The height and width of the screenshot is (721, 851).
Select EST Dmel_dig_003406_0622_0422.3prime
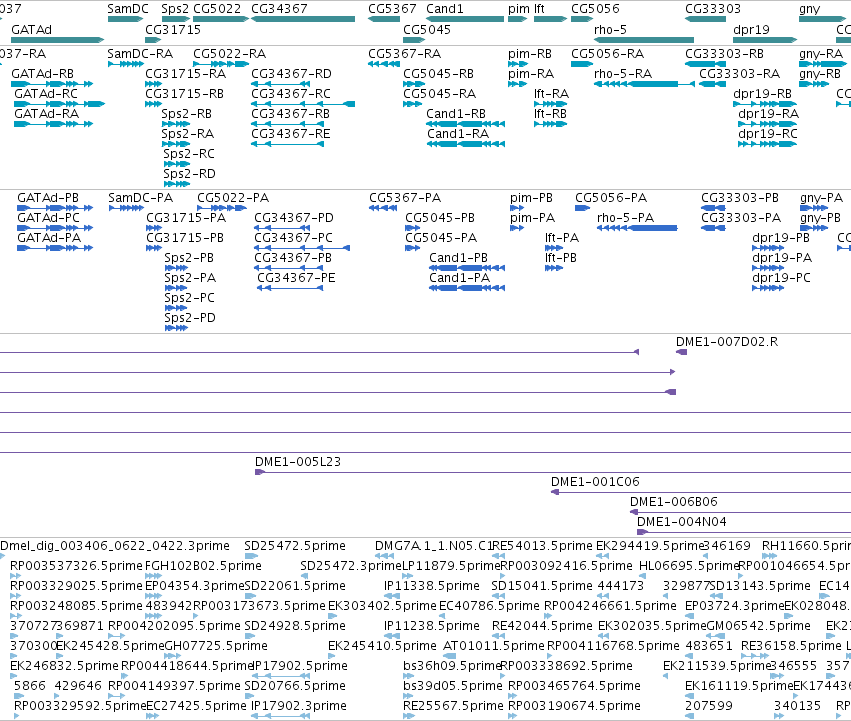3,555
